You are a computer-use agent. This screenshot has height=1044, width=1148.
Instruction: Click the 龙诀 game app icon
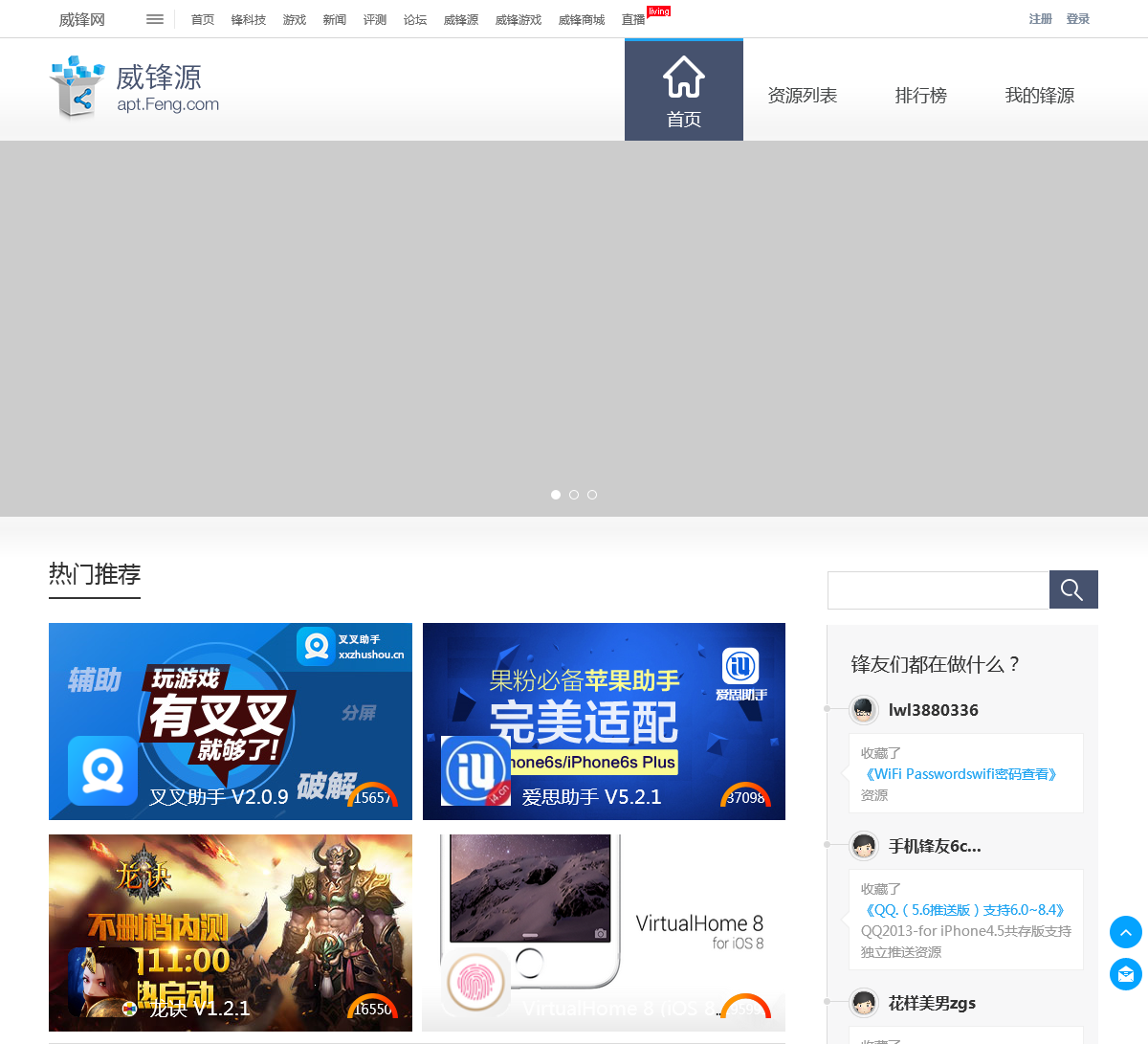pos(102,982)
